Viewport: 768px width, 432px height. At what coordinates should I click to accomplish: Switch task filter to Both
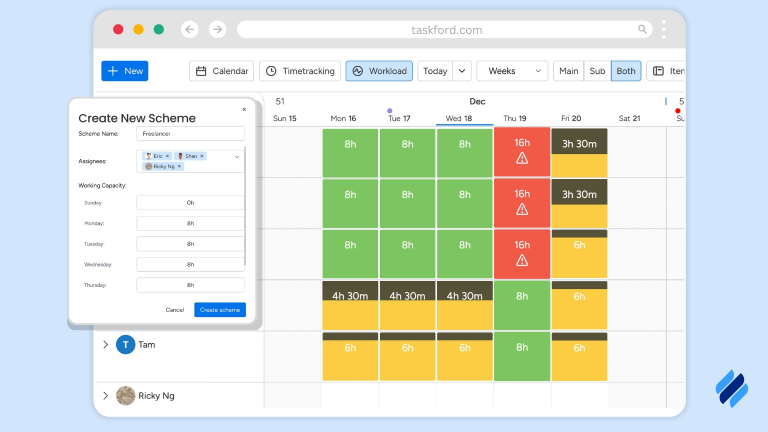click(626, 71)
